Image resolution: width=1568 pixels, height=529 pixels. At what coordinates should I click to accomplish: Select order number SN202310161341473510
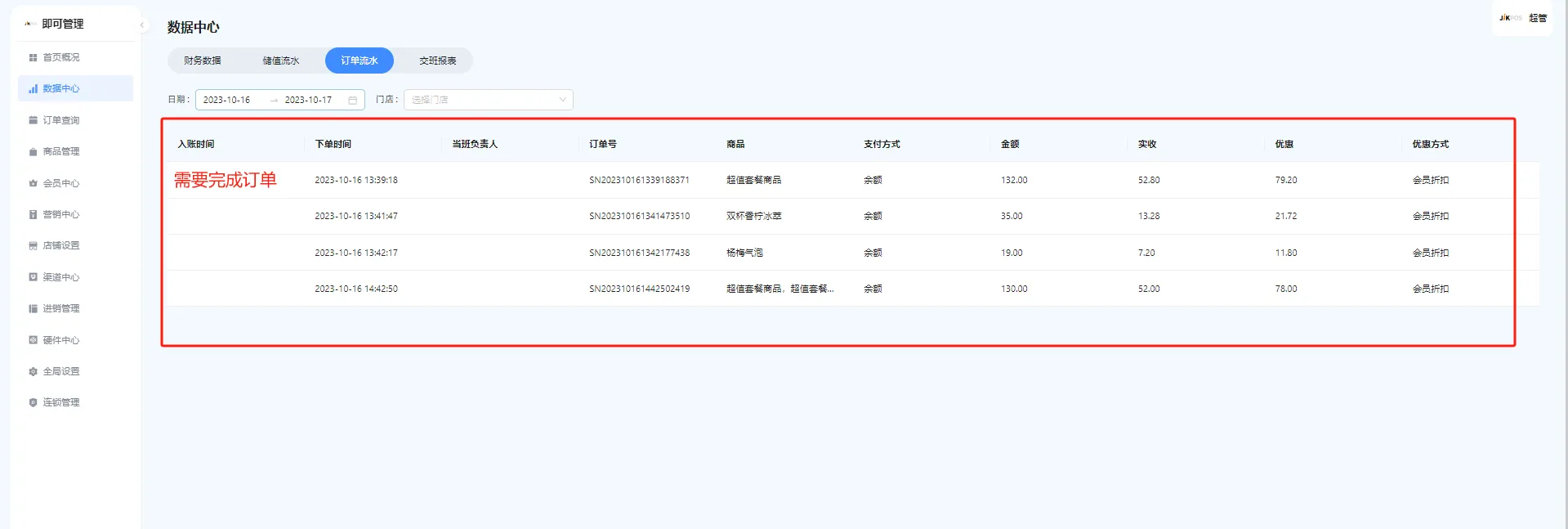pos(640,216)
